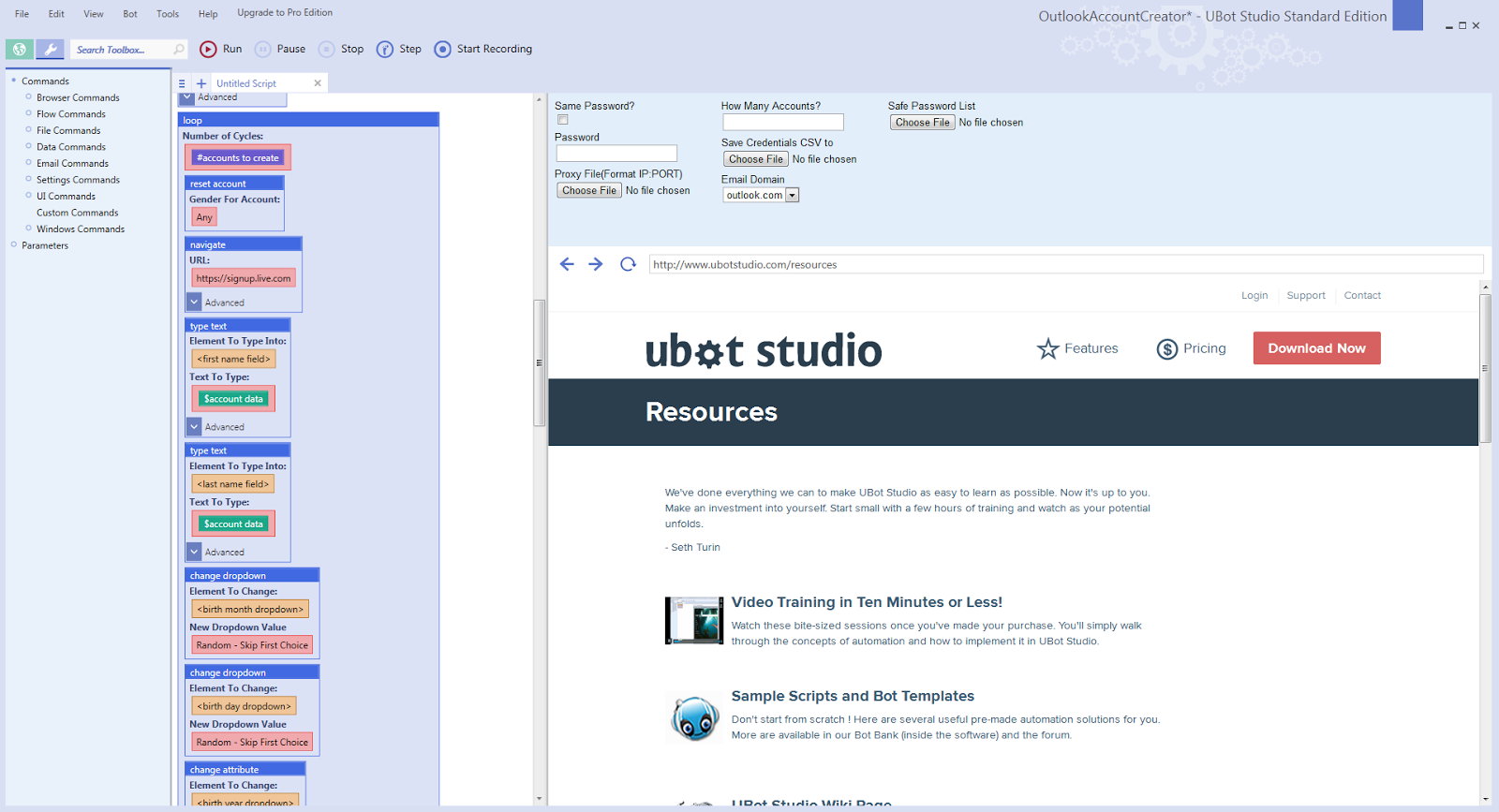The image size is (1499, 812).
Task: Toggle the Same Password checkbox
Action: click(562, 120)
